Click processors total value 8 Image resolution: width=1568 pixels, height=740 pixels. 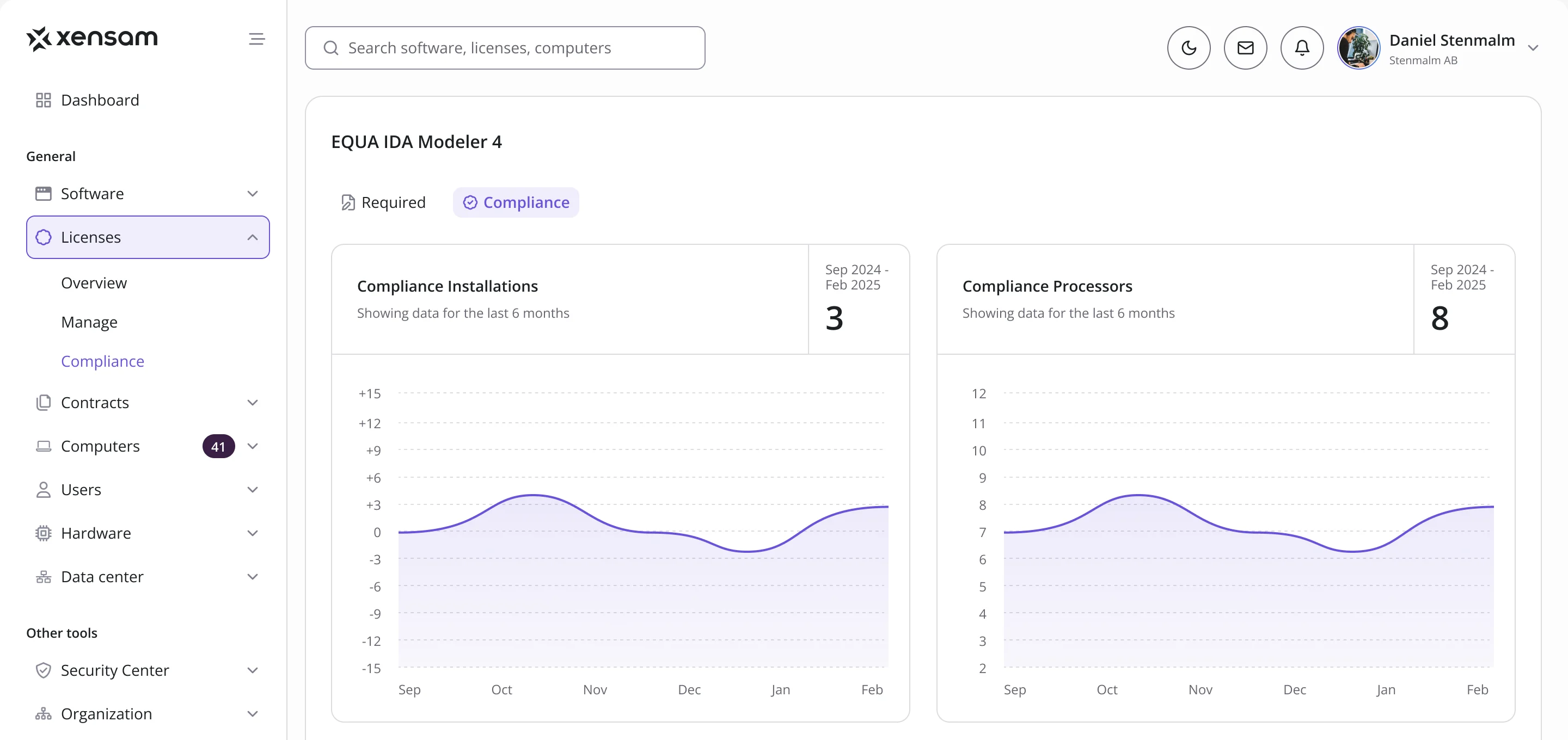(1440, 318)
